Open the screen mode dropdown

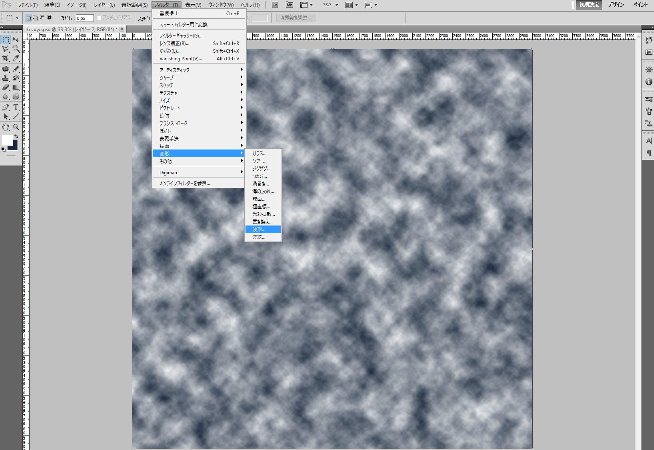(370, 5)
